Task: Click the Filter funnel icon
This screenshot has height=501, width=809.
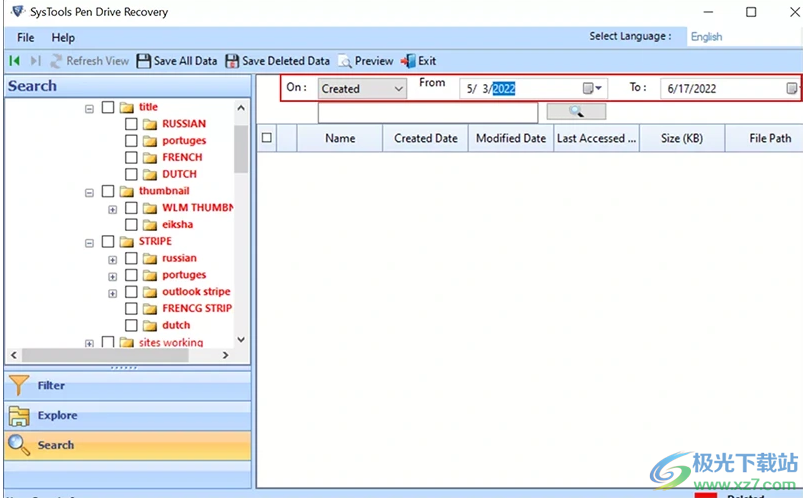Action: [19, 385]
